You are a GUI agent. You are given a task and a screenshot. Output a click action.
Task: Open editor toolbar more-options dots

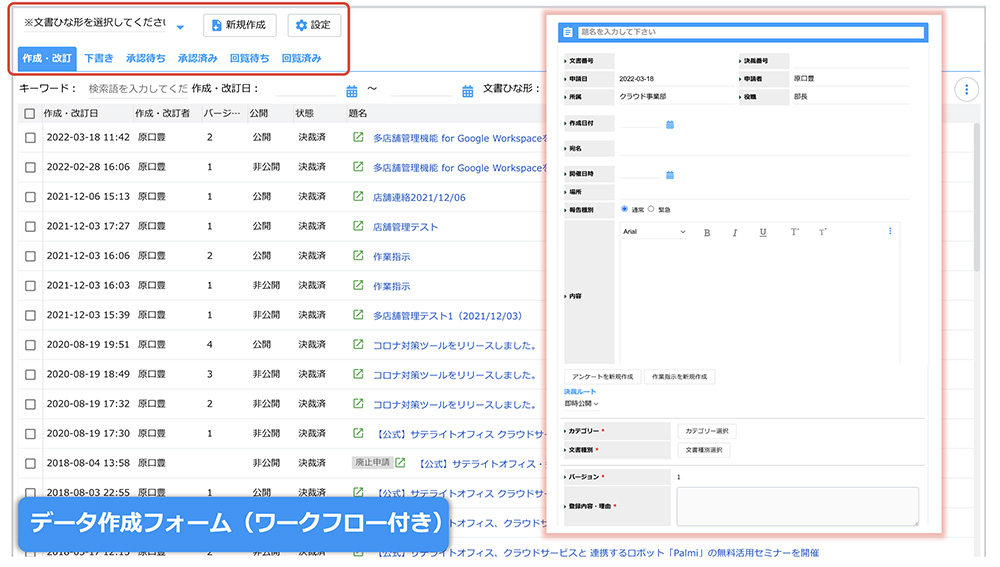tap(890, 232)
